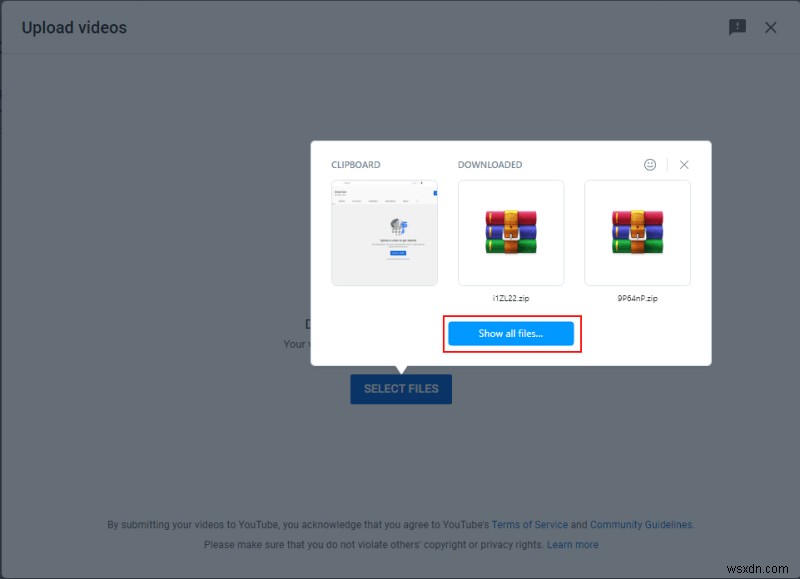Image resolution: width=800 pixels, height=579 pixels.
Task: Click the WinRAR archive icon for 9P64nP.zip
Action: (637, 232)
